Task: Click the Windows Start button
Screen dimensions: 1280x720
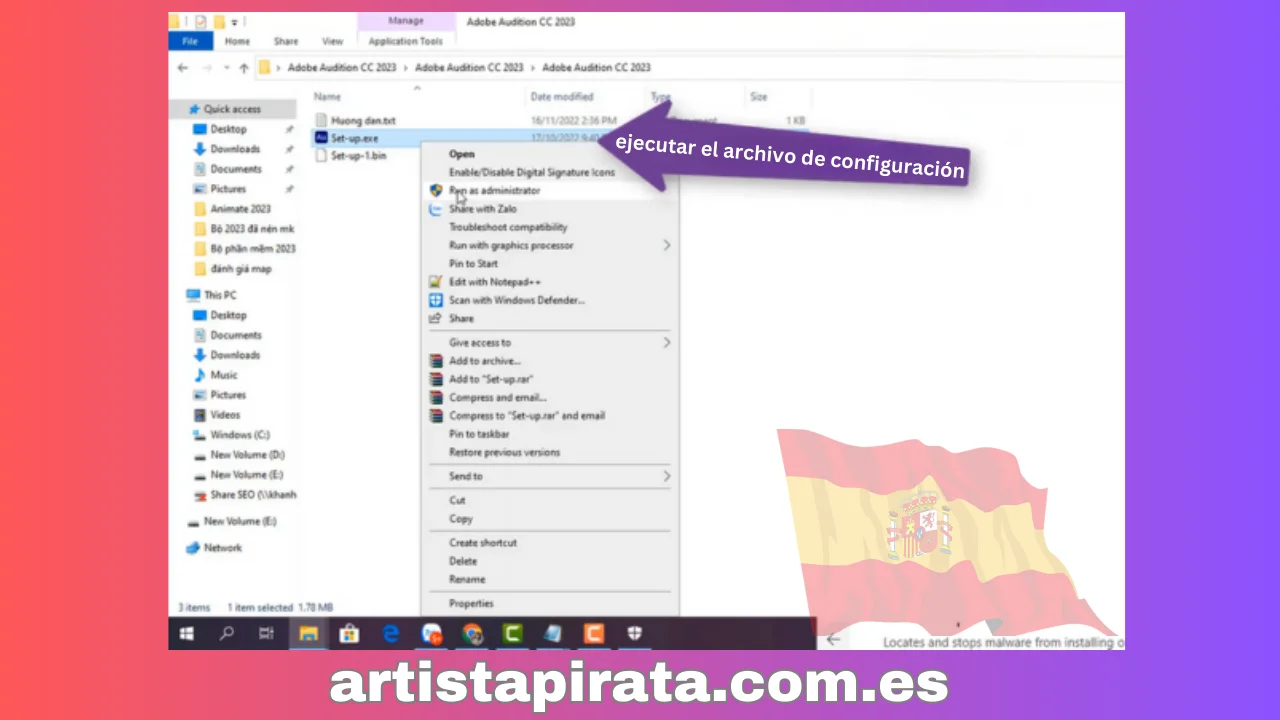Action: click(186, 633)
